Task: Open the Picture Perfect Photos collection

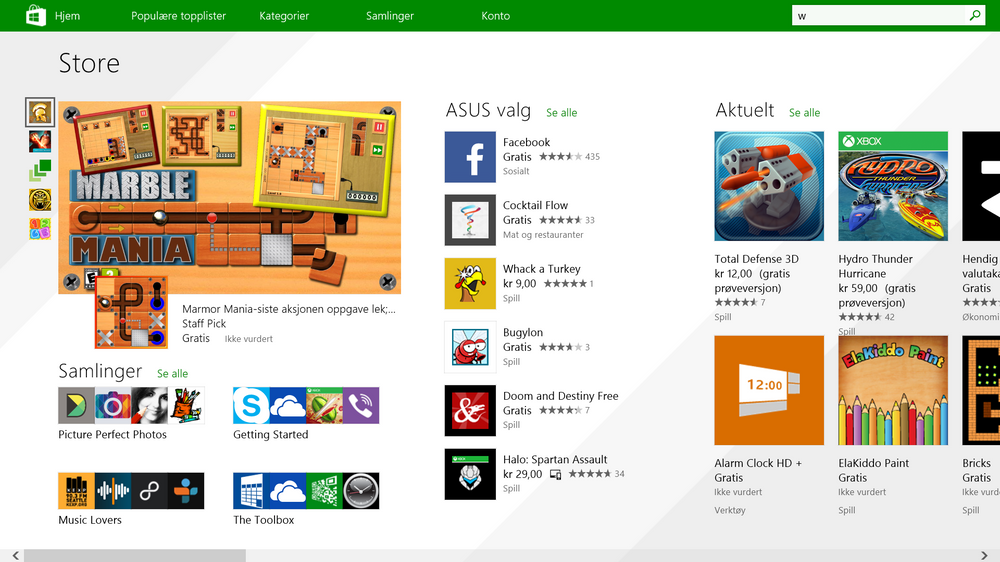Action: click(x=131, y=405)
